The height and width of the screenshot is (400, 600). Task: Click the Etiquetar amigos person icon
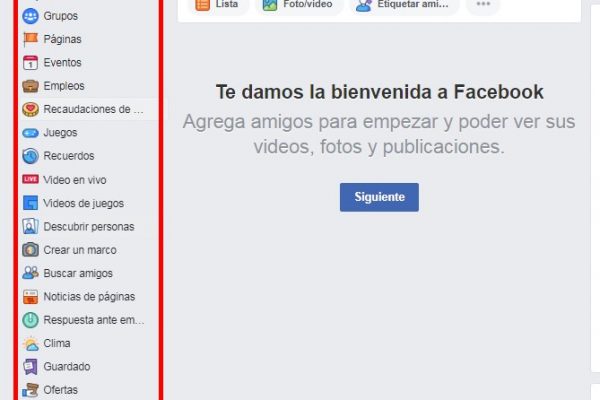pos(364,5)
